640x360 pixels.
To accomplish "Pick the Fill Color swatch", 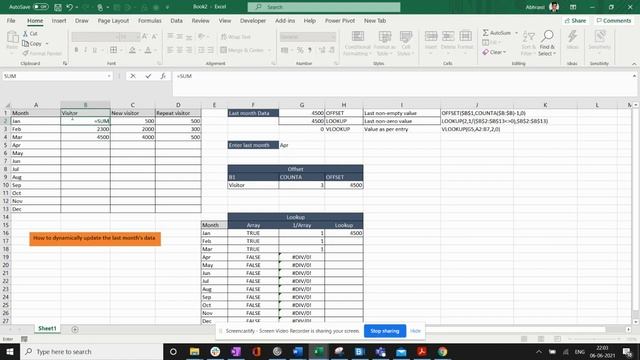I will [x=132, y=50].
